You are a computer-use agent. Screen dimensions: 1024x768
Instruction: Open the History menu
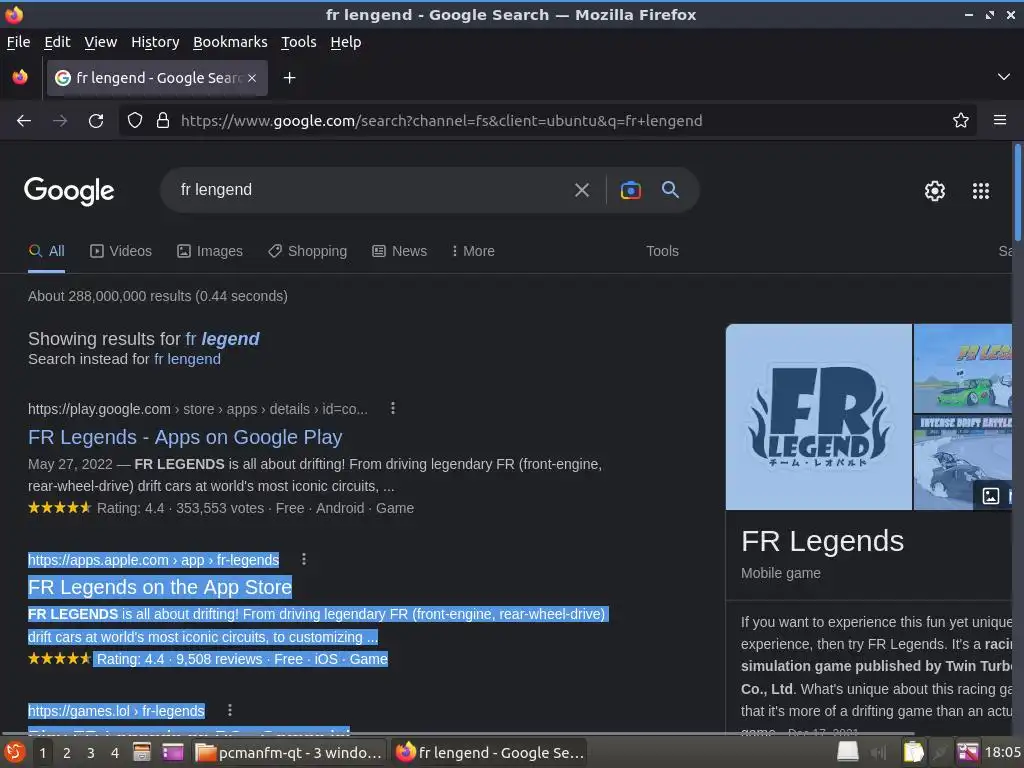click(x=155, y=42)
